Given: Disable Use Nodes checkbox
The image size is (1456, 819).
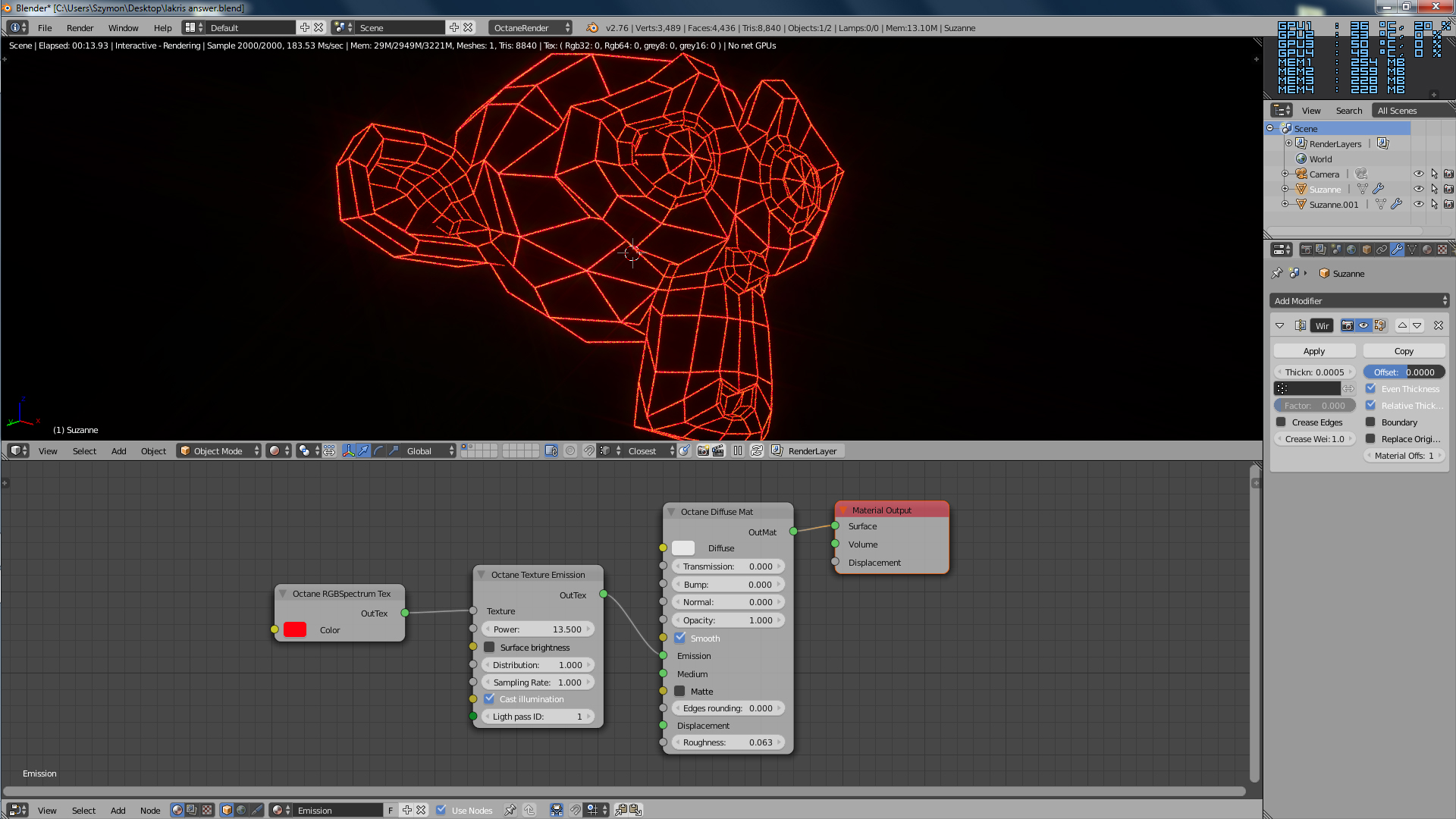Looking at the screenshot, I should [x=441, y=810].
